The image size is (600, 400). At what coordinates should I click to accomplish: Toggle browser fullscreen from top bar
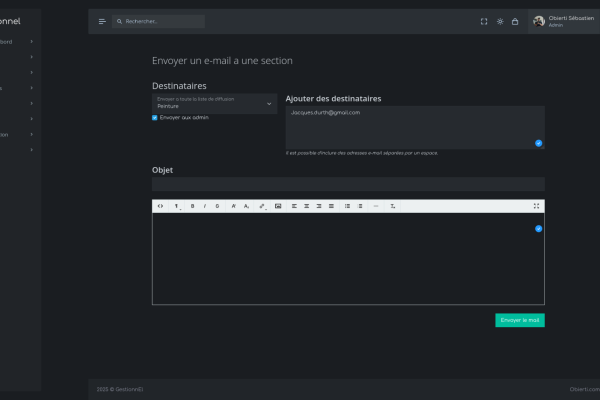[484, 21]
